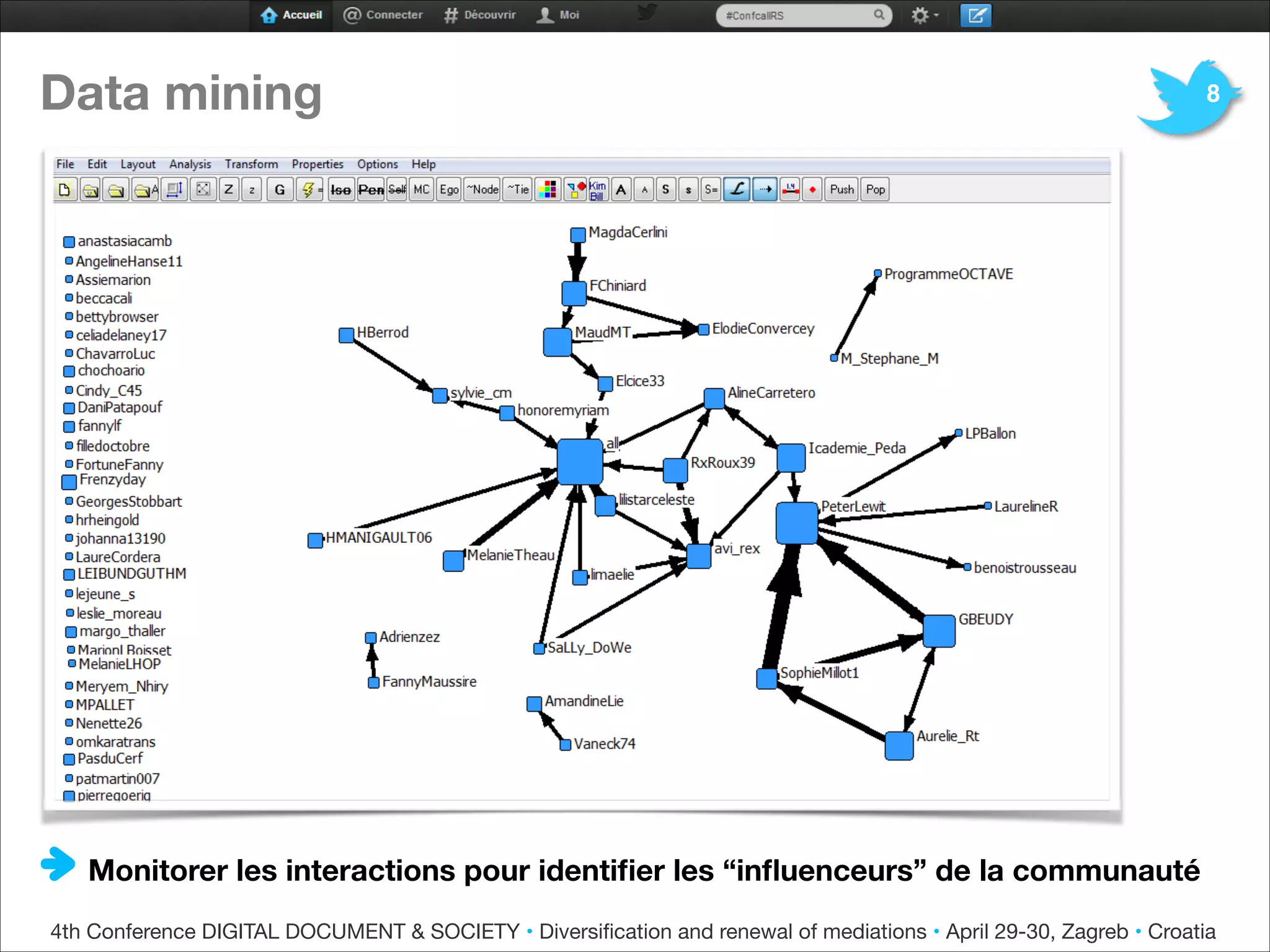Click the Kim Bill labels icon
The image size is (1270, 952).
point(598,190)
